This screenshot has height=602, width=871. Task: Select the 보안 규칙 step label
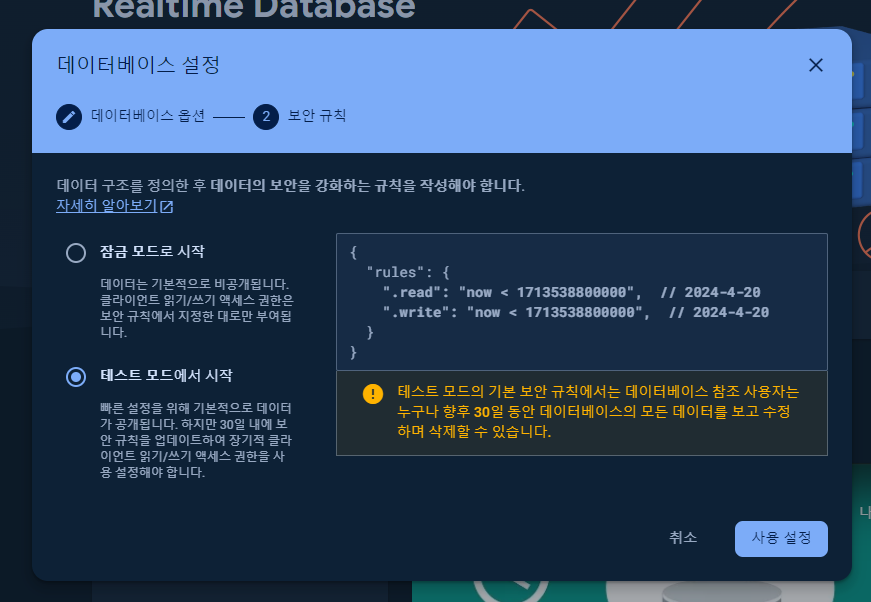tap(317, 116)
